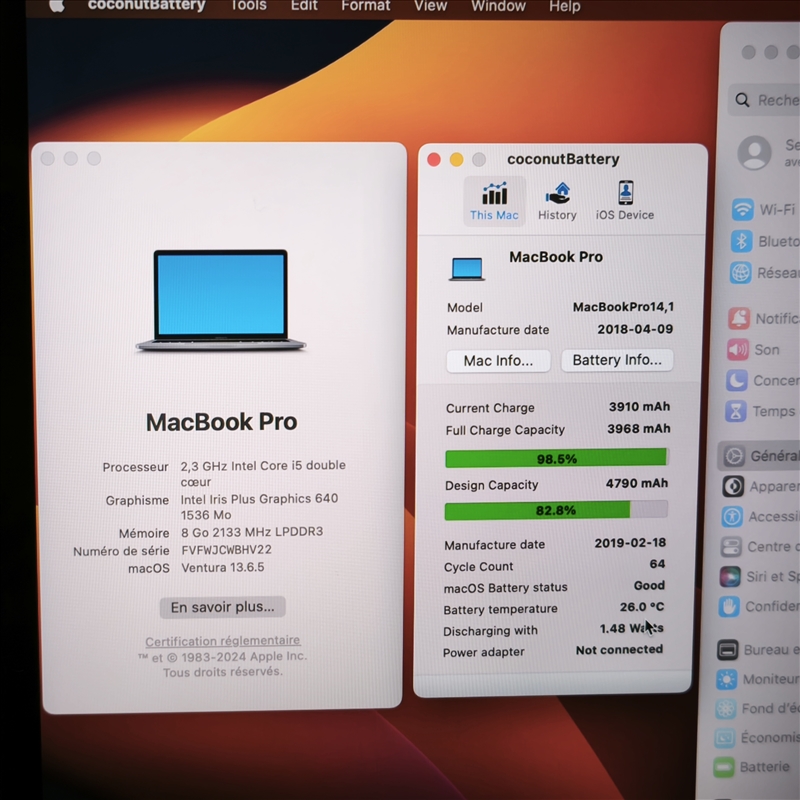Screen dimensions: 800x800
Task: Open the Format menu
Action: click(366, 6)
